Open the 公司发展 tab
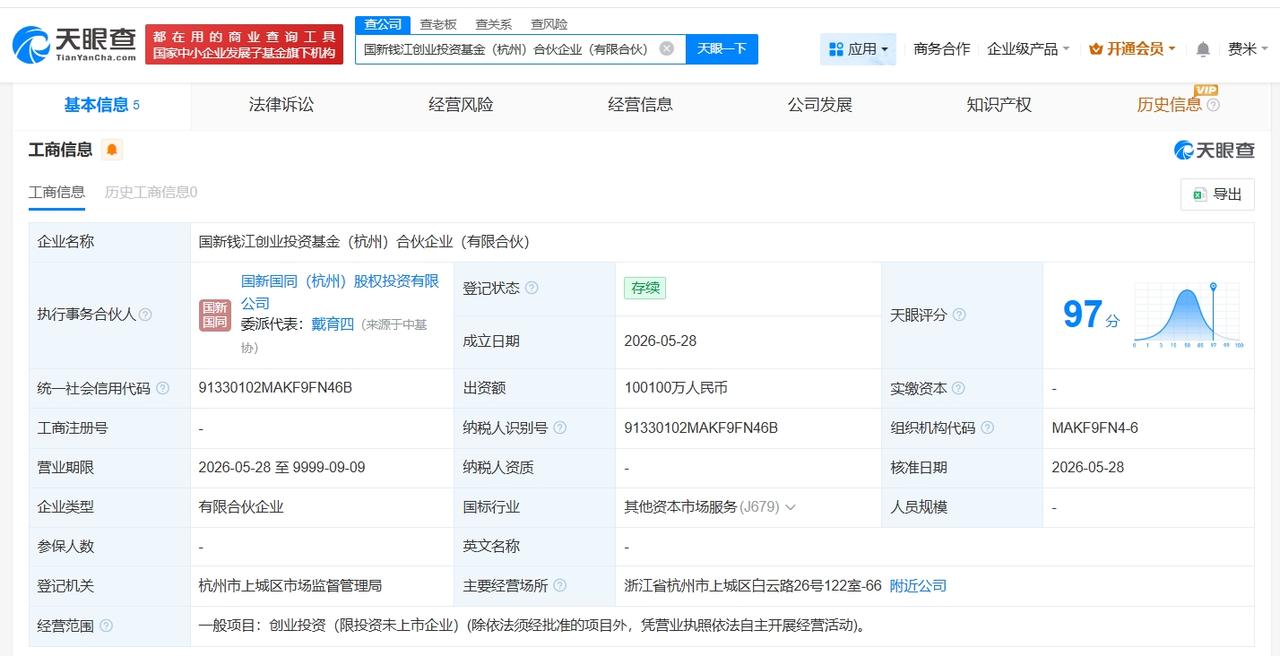 click(820, 105)
